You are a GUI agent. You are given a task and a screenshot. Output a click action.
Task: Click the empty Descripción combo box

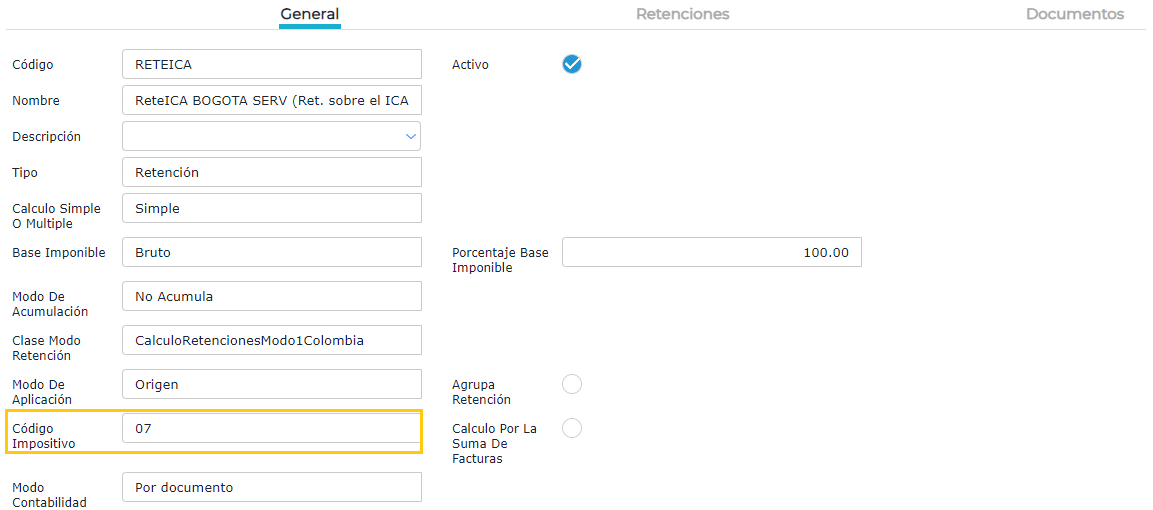[260, 136]
